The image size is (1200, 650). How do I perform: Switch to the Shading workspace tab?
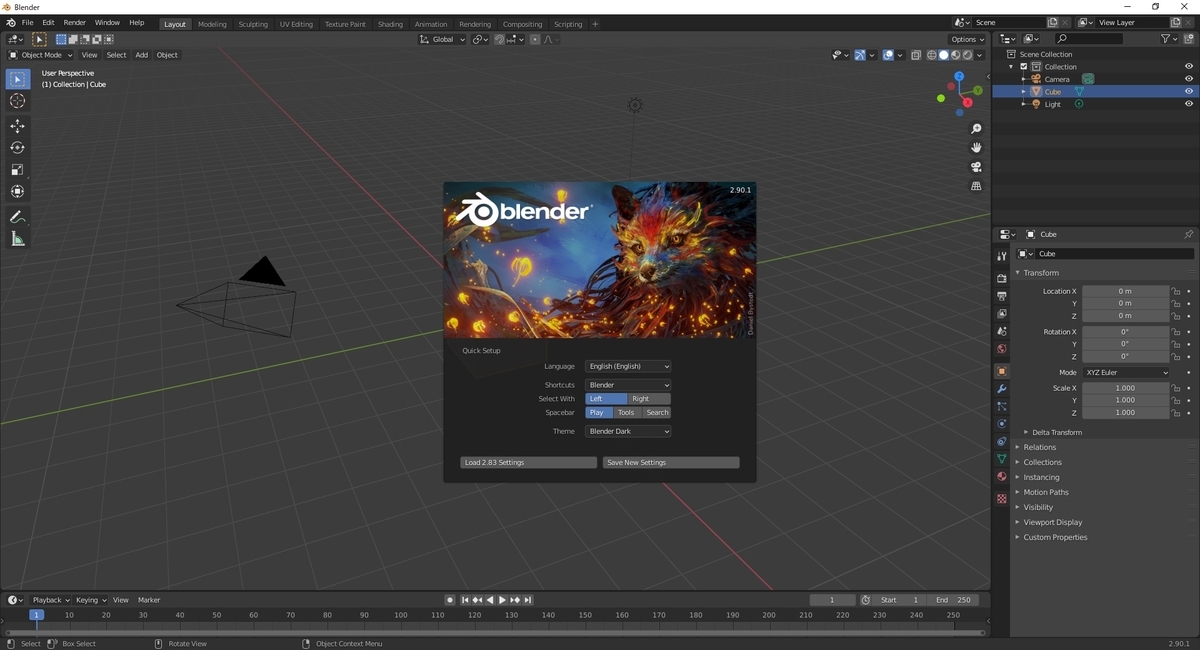point(390,24)
